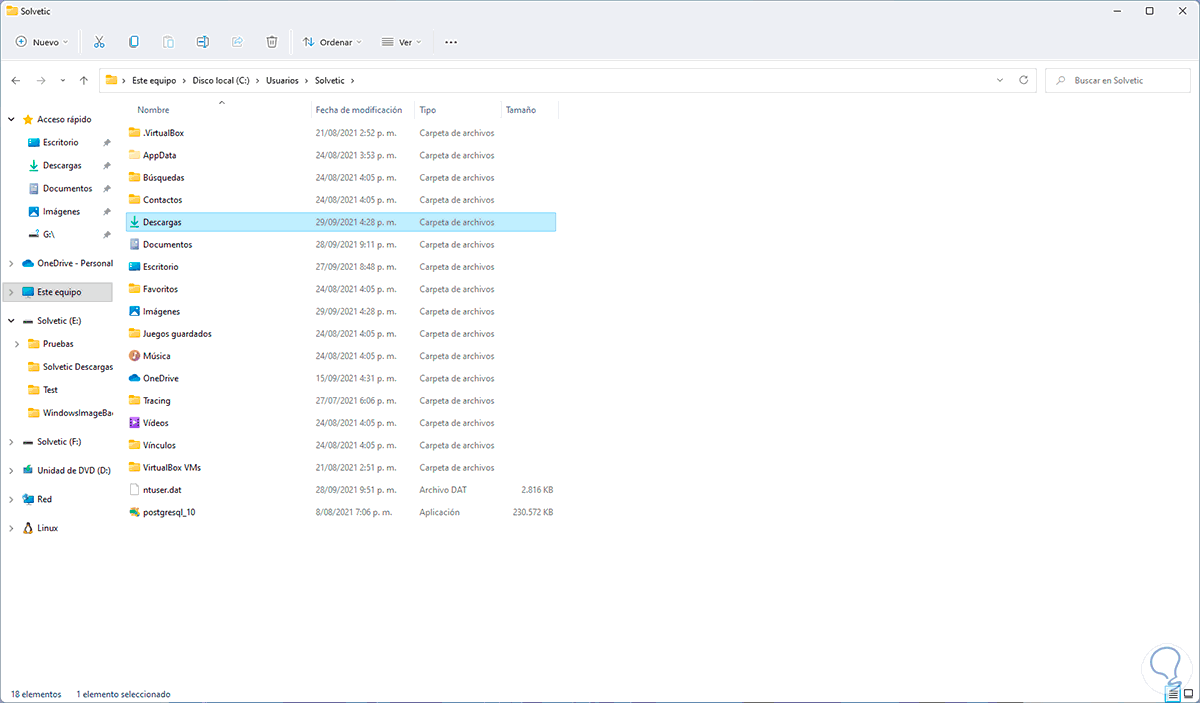Click the Paste clipboard icon in toolbar

coord(168,42)
